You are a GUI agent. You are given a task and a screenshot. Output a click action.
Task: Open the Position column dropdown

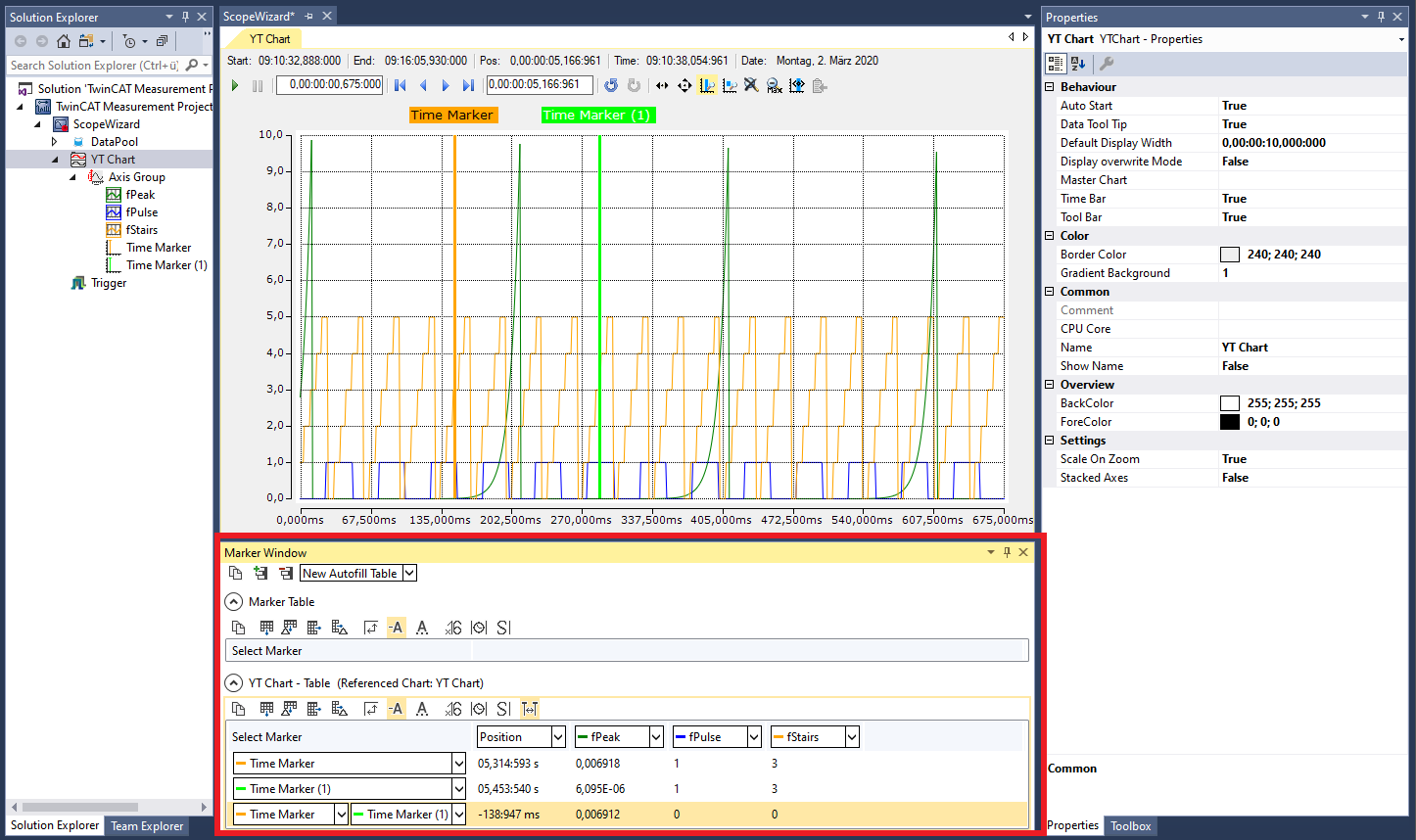pos(558,737)
